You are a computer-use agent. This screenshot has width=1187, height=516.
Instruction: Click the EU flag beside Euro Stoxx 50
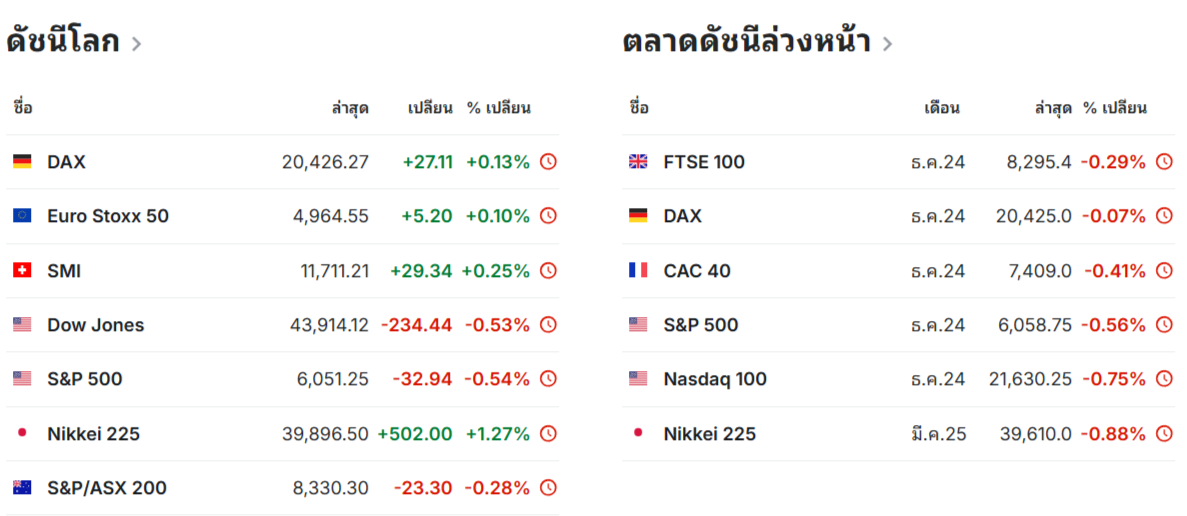pos(22,216)
